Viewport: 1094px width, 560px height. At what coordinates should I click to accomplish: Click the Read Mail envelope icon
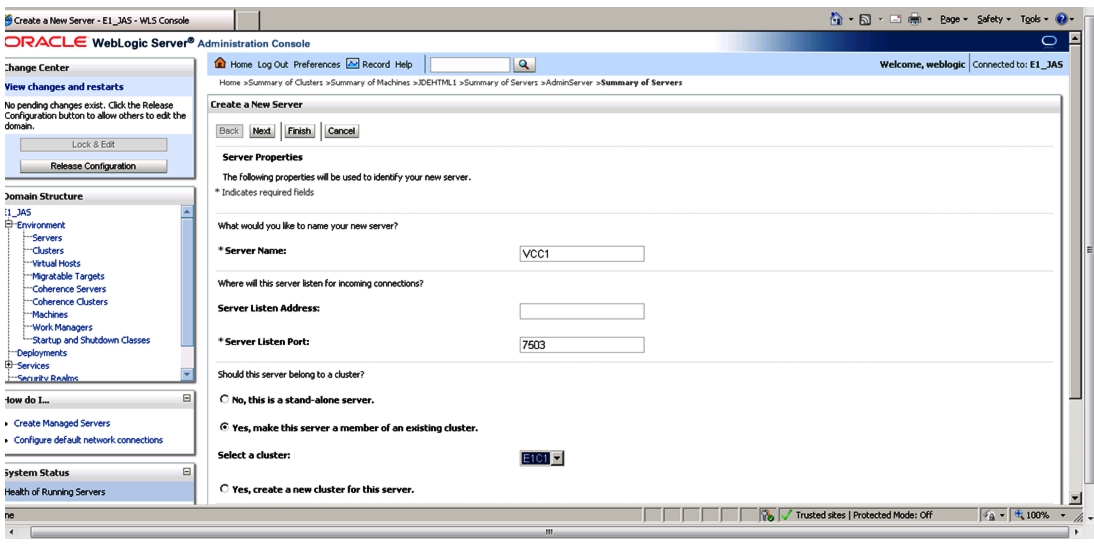896,20
